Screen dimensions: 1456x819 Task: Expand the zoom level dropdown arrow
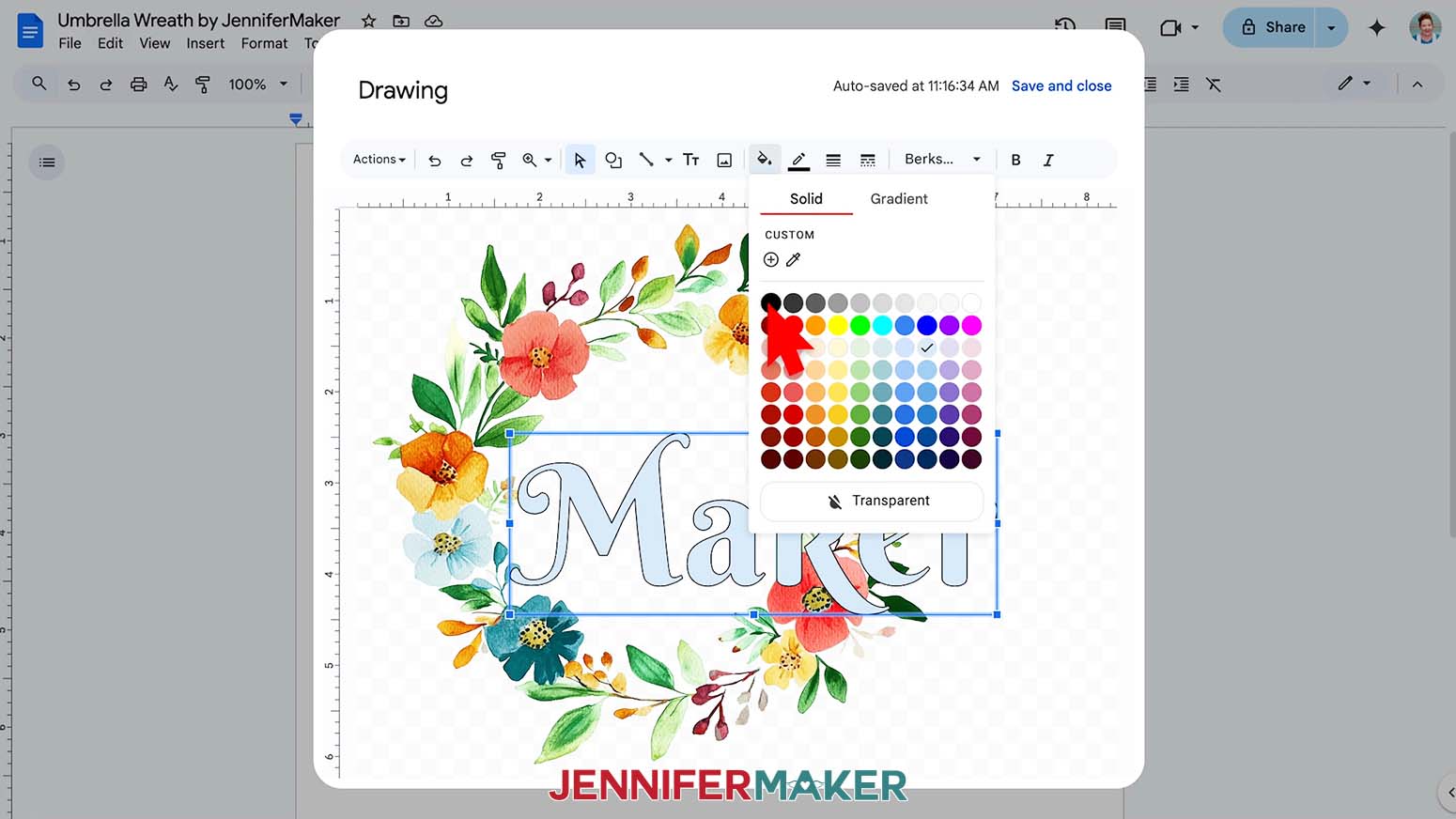[549, 161]
